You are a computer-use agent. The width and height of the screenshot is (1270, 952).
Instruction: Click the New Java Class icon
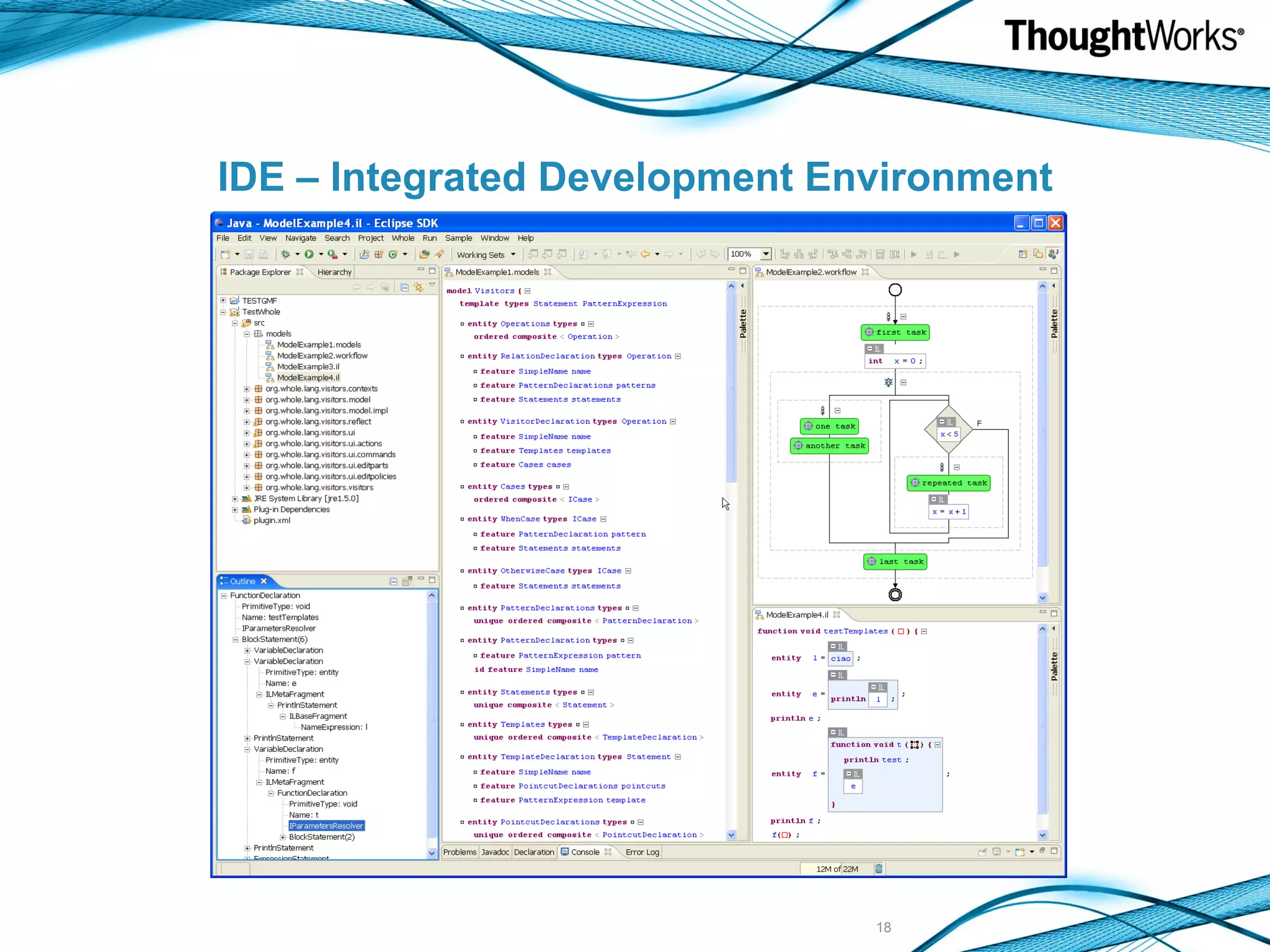coord(393,254)
